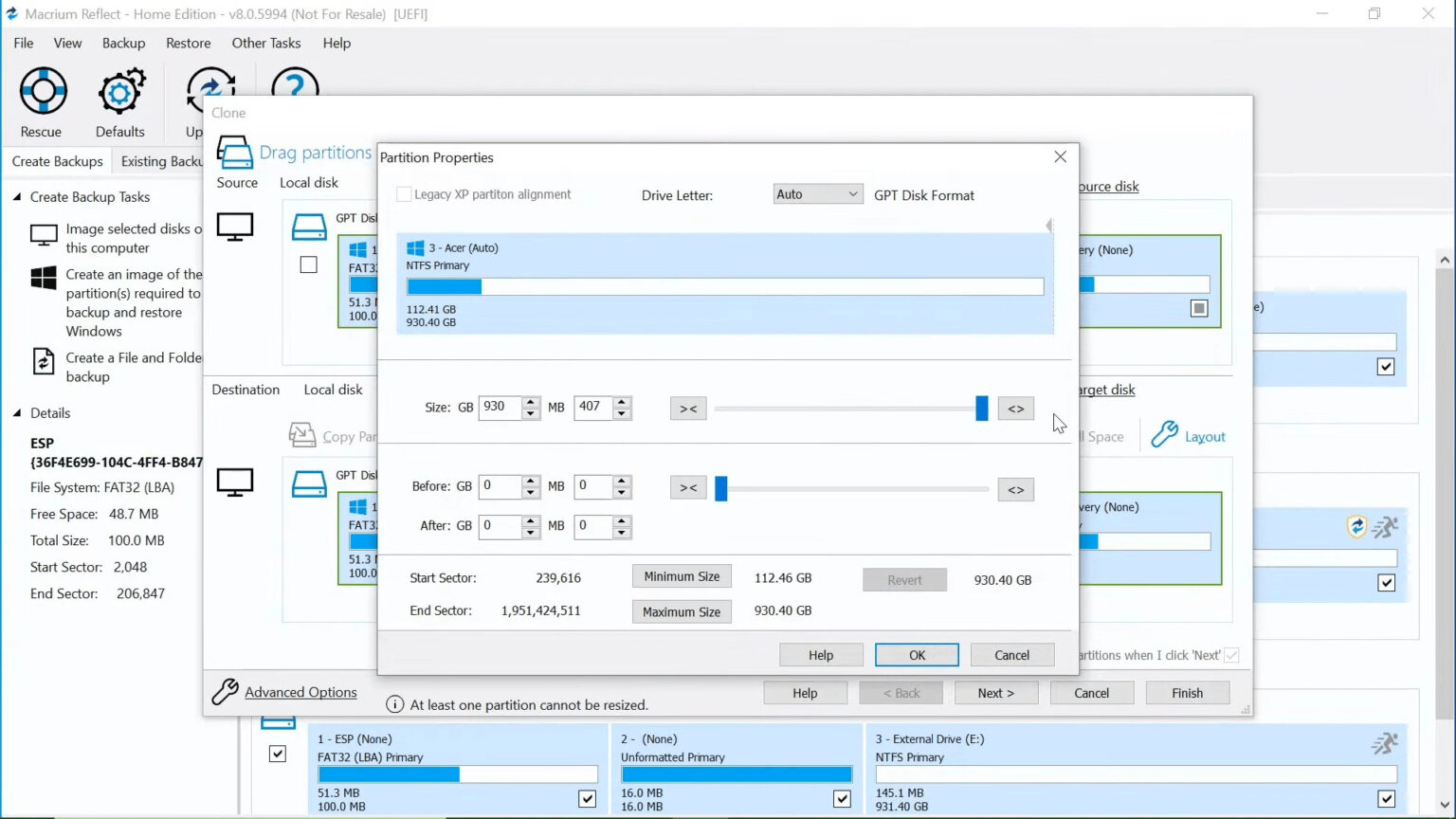Click Help button in Partition Properties
The height and width of the screenshot is (819, 1456).
coord(821,655)
